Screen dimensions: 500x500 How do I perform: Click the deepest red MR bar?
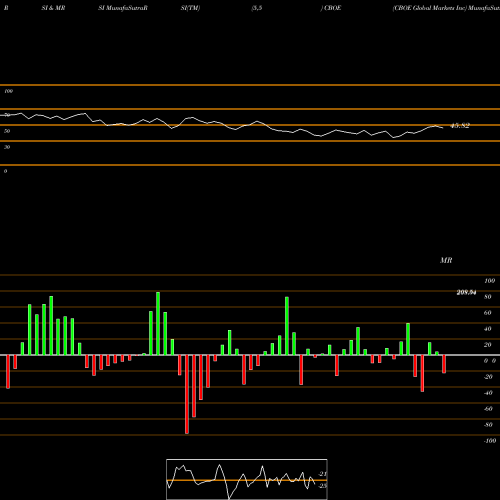coord(187,394)
